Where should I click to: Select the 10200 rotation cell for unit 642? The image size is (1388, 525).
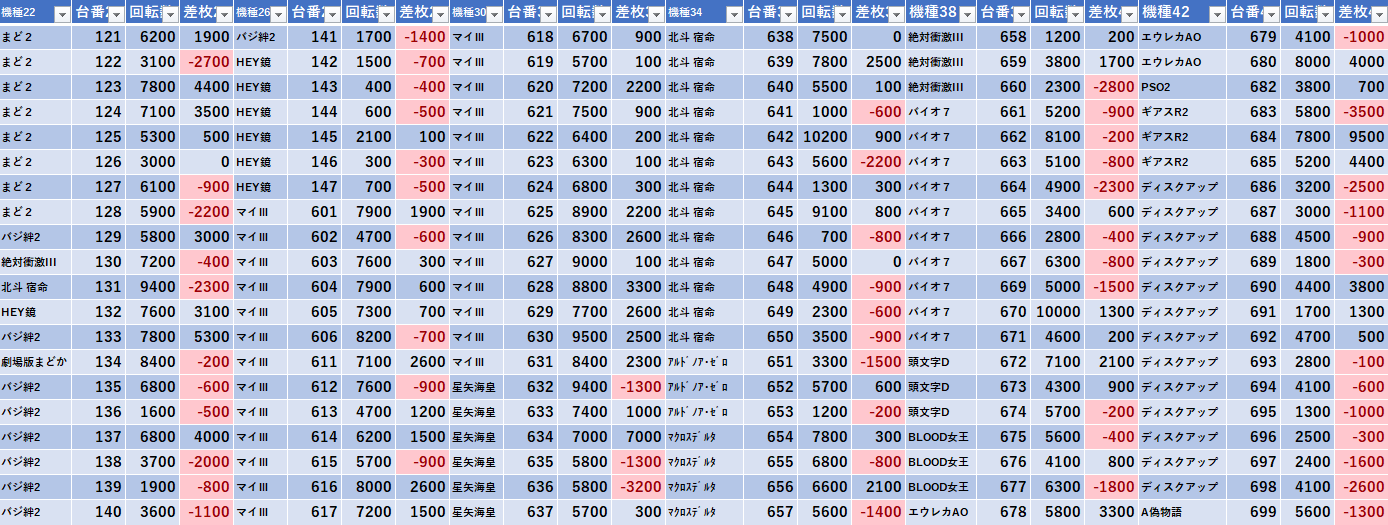(824, 137)
